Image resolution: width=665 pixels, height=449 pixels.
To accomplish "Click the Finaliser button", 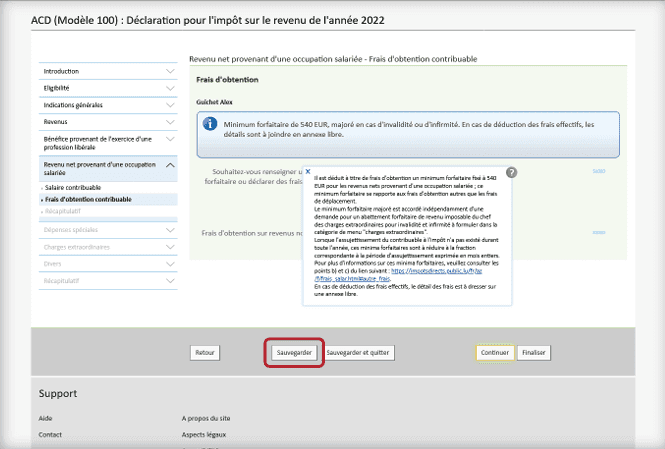I will pyautogui.click(x=533, y=353).
